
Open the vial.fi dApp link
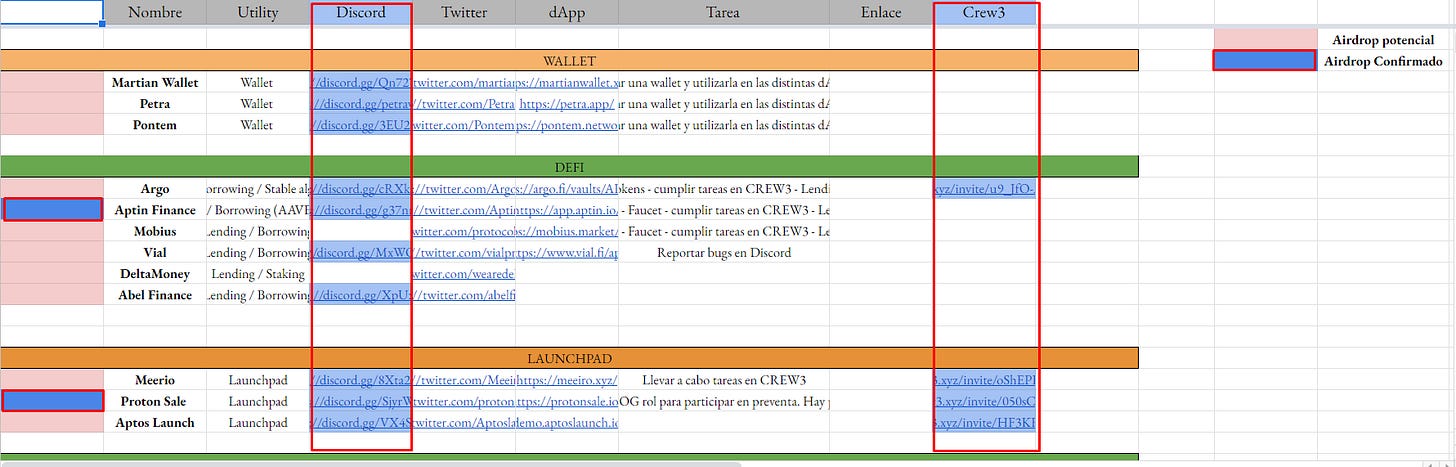click(567, 252)
